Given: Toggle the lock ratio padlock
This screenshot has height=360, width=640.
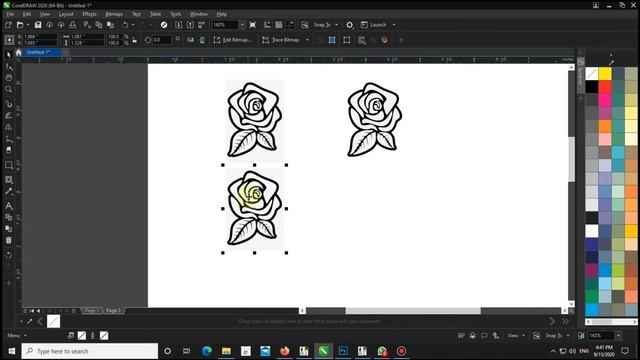Looking at the screenshot, I should click(134, 40).
